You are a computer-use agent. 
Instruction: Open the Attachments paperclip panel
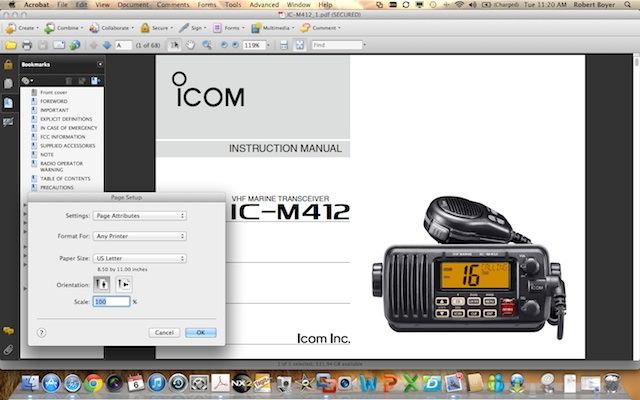pyautogui.click(x=8, y=350)
